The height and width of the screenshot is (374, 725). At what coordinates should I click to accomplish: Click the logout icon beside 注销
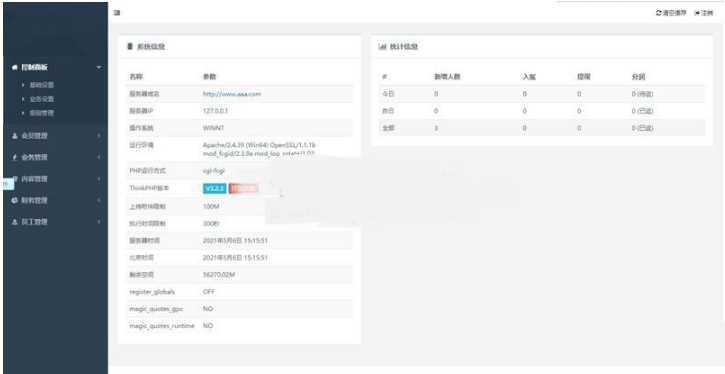[697, 13]
